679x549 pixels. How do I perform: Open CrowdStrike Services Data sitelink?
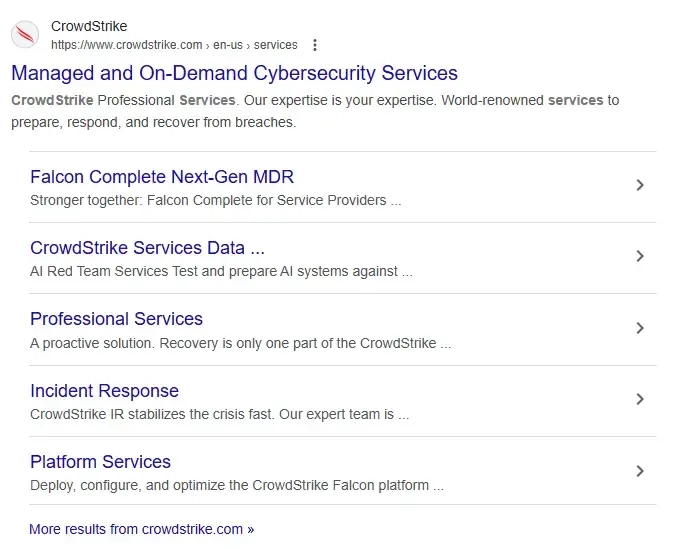click(x=147, y=248)
